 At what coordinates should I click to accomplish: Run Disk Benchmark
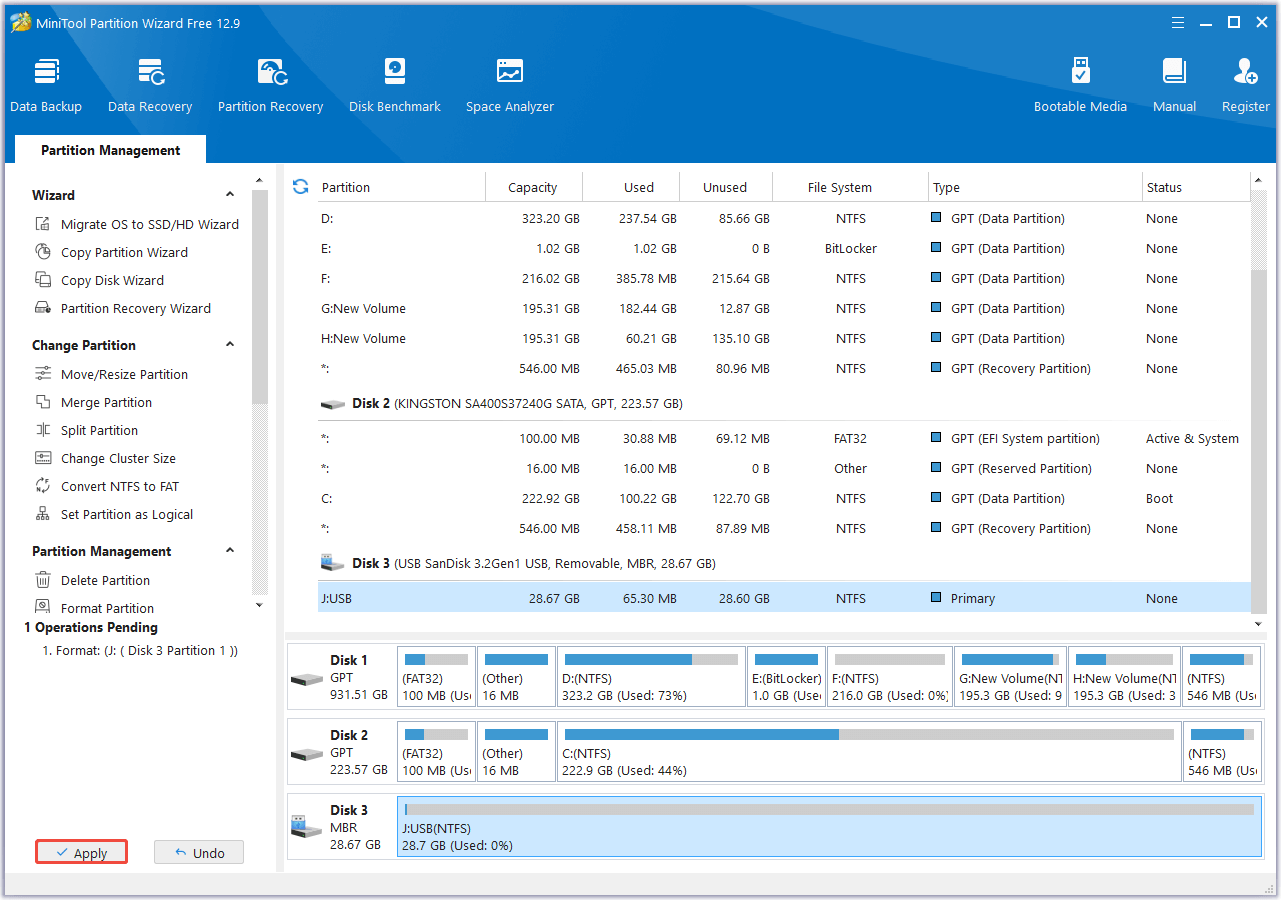coord(394,83)
